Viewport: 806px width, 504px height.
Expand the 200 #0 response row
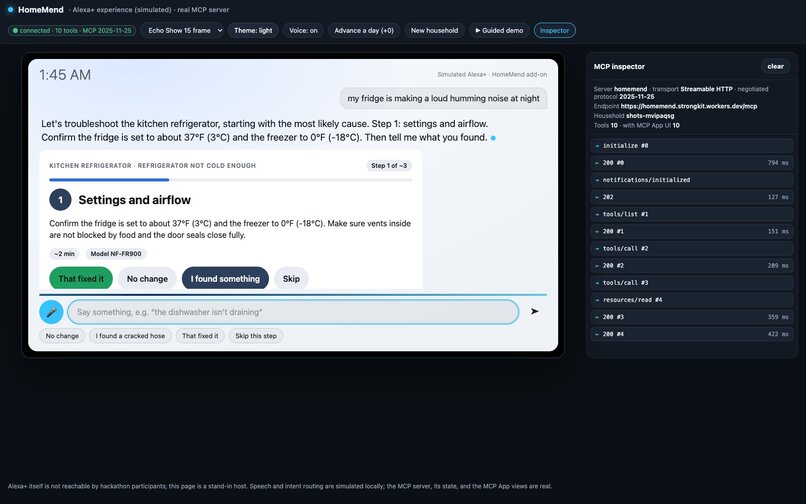click(692, 163)
